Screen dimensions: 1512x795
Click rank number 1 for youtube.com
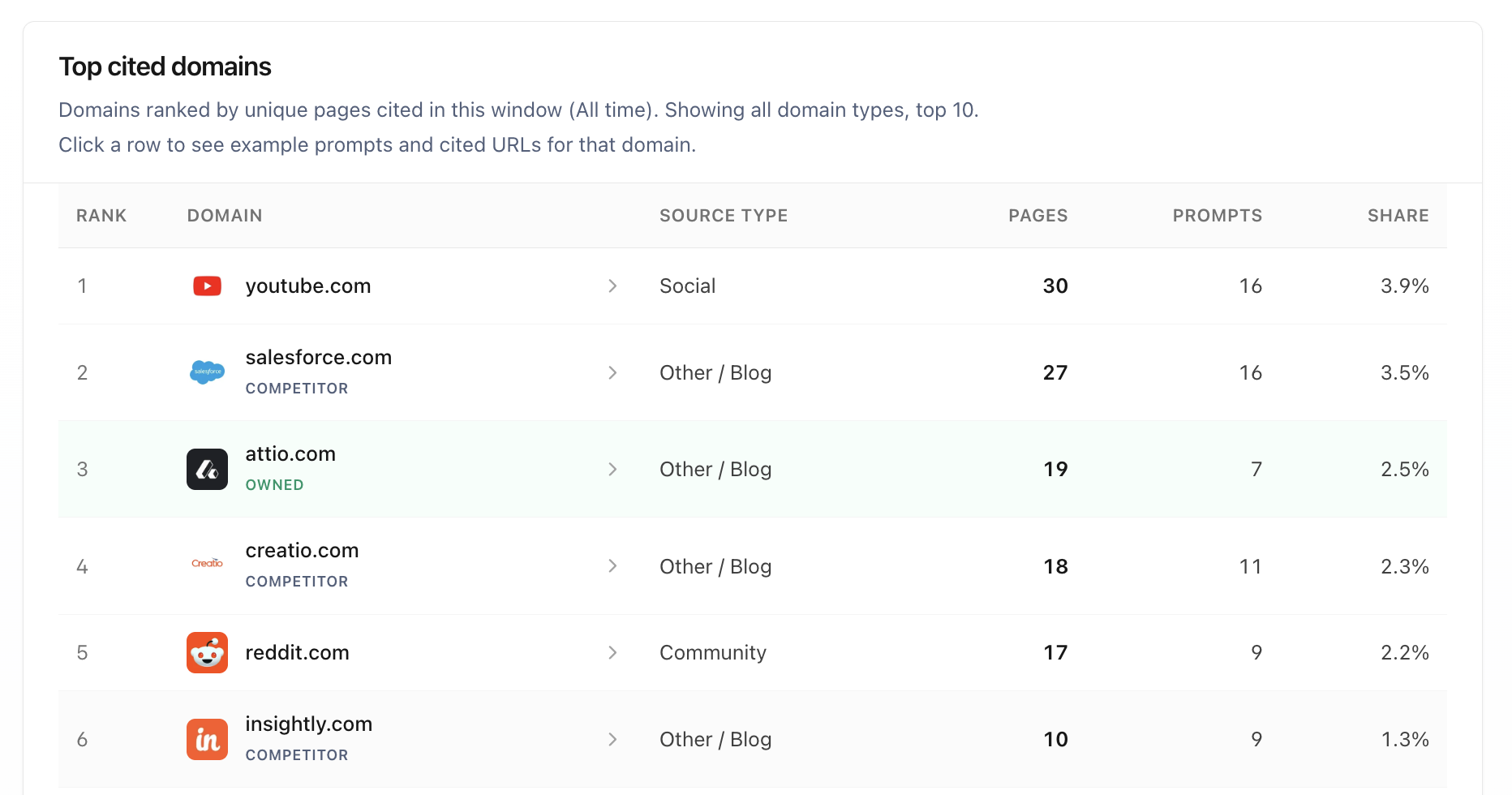click(x=82, y=286)
